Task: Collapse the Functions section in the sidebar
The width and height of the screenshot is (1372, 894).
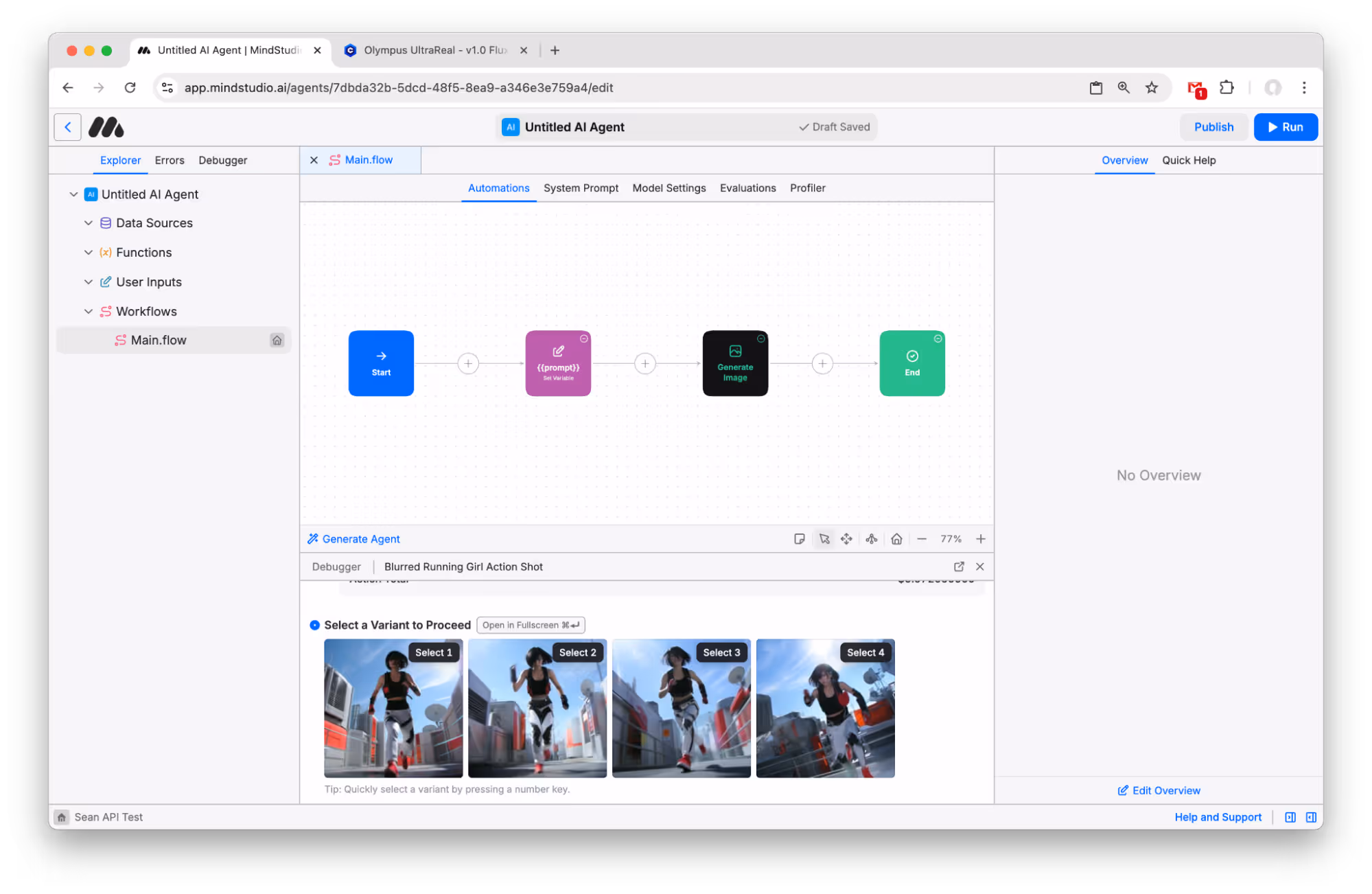Action: point(89,252)
